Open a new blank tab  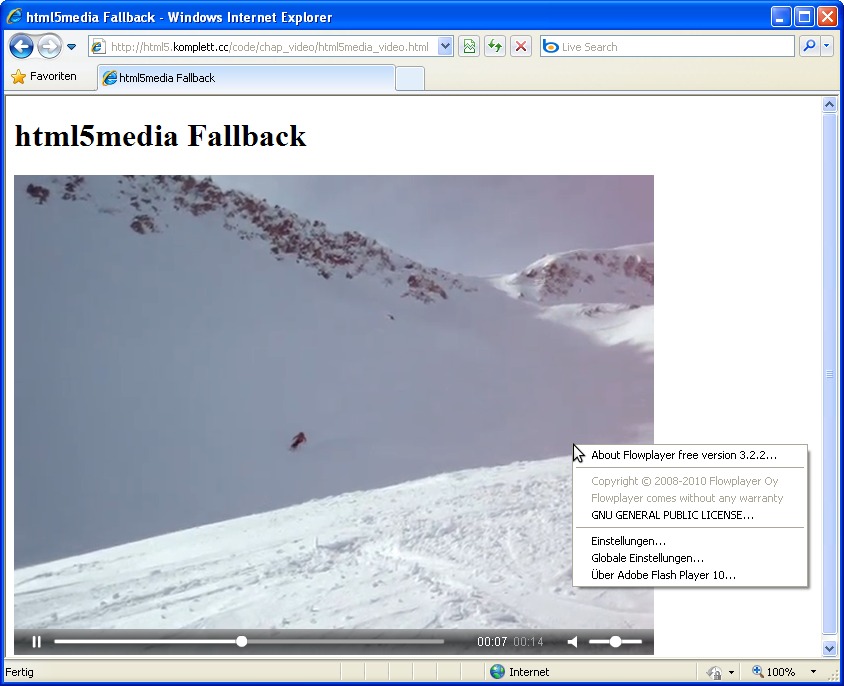tap(409, 78)
